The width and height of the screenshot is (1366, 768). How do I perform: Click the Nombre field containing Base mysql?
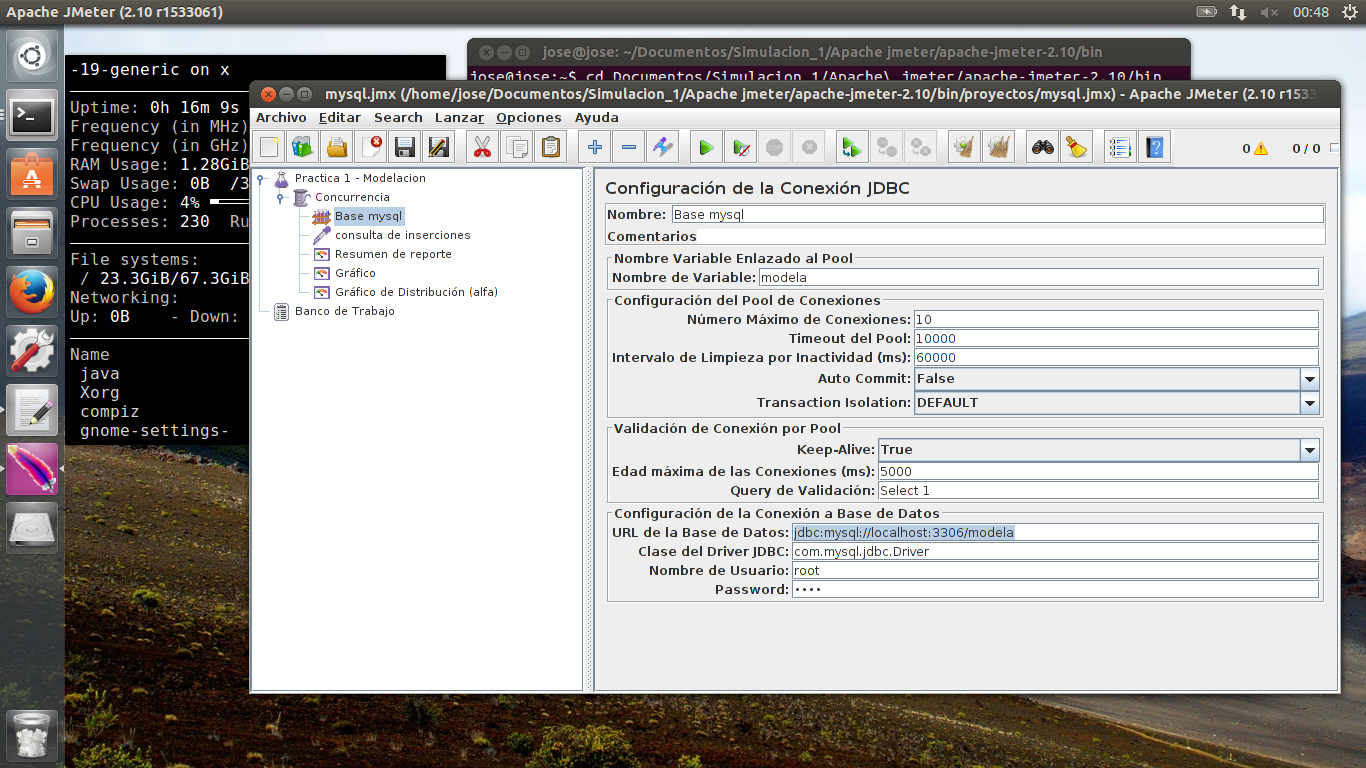(997, 214)
